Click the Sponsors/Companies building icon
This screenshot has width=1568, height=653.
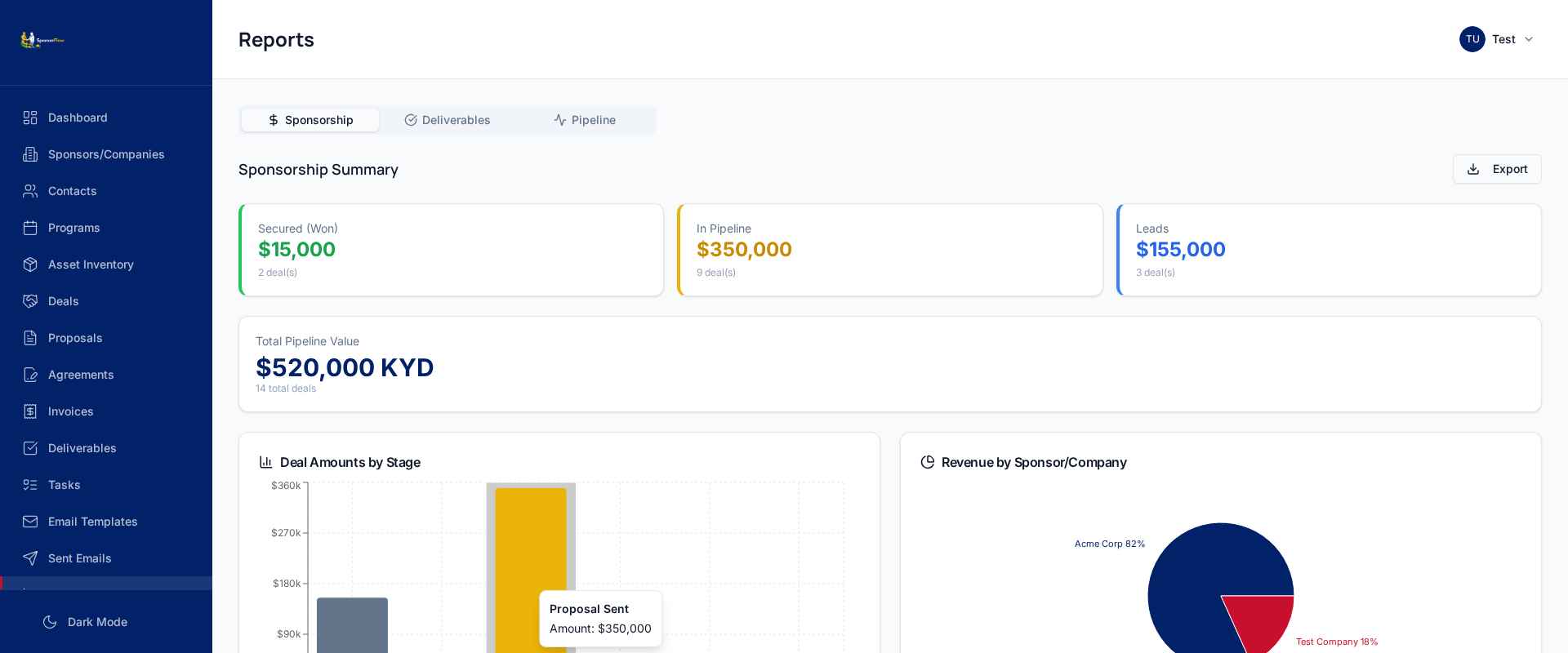click(30, 154)
